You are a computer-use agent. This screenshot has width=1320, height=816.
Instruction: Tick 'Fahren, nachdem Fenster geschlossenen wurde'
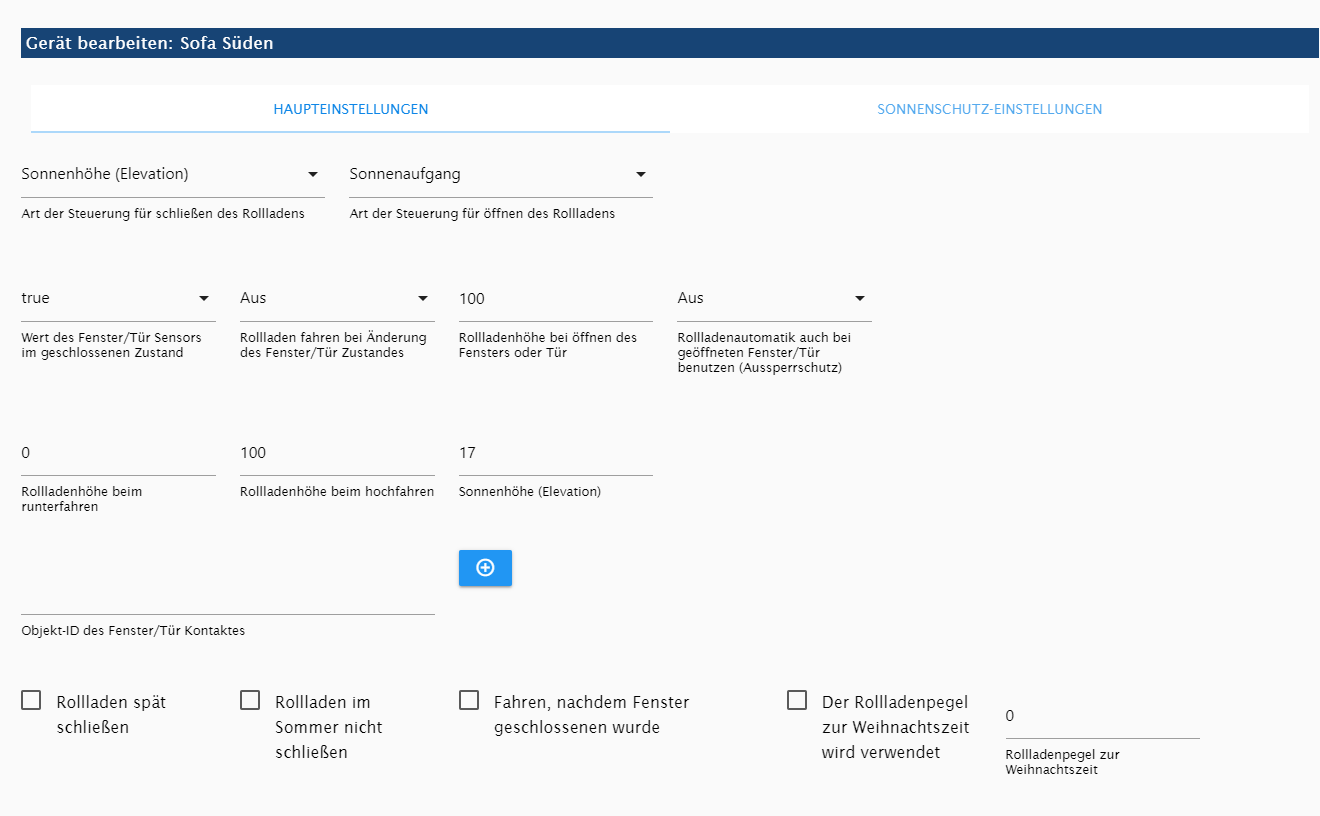(469, 701)
